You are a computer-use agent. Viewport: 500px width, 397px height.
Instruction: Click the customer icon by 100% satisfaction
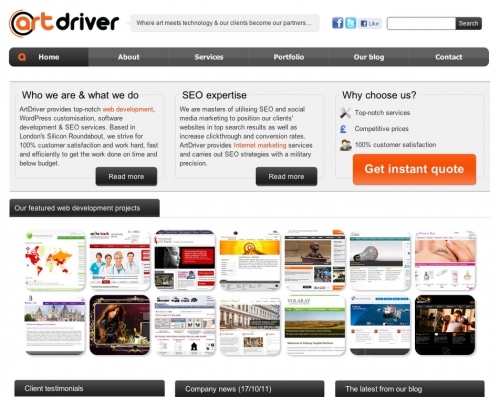tap(346, 145)
